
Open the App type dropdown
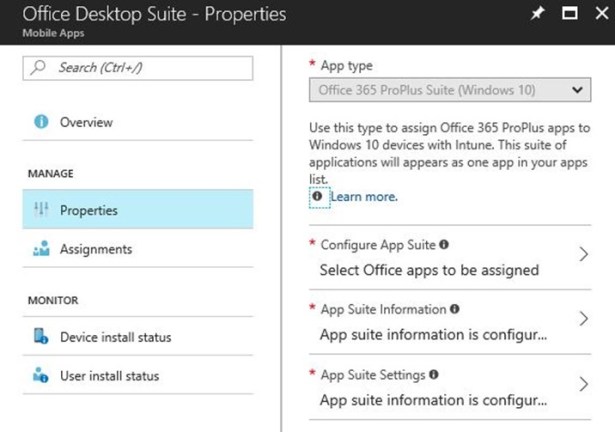point(448,91)
